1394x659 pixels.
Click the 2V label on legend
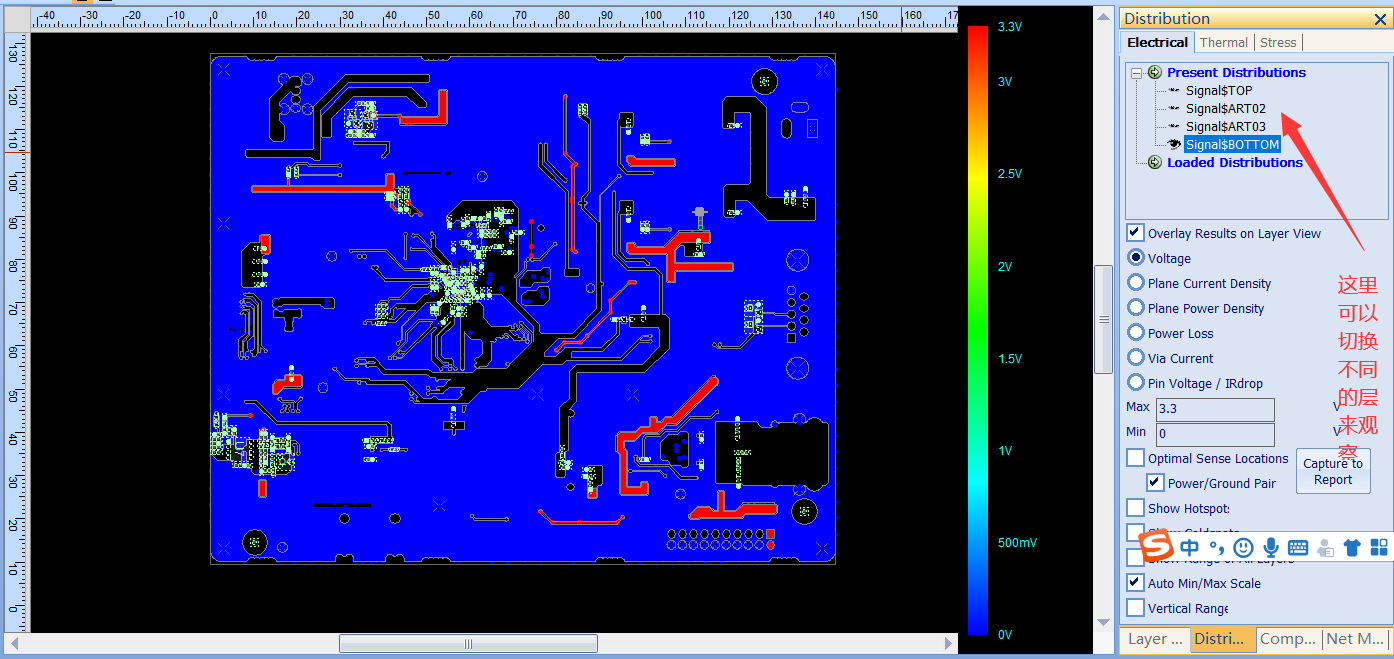[x=1005, y=266]
